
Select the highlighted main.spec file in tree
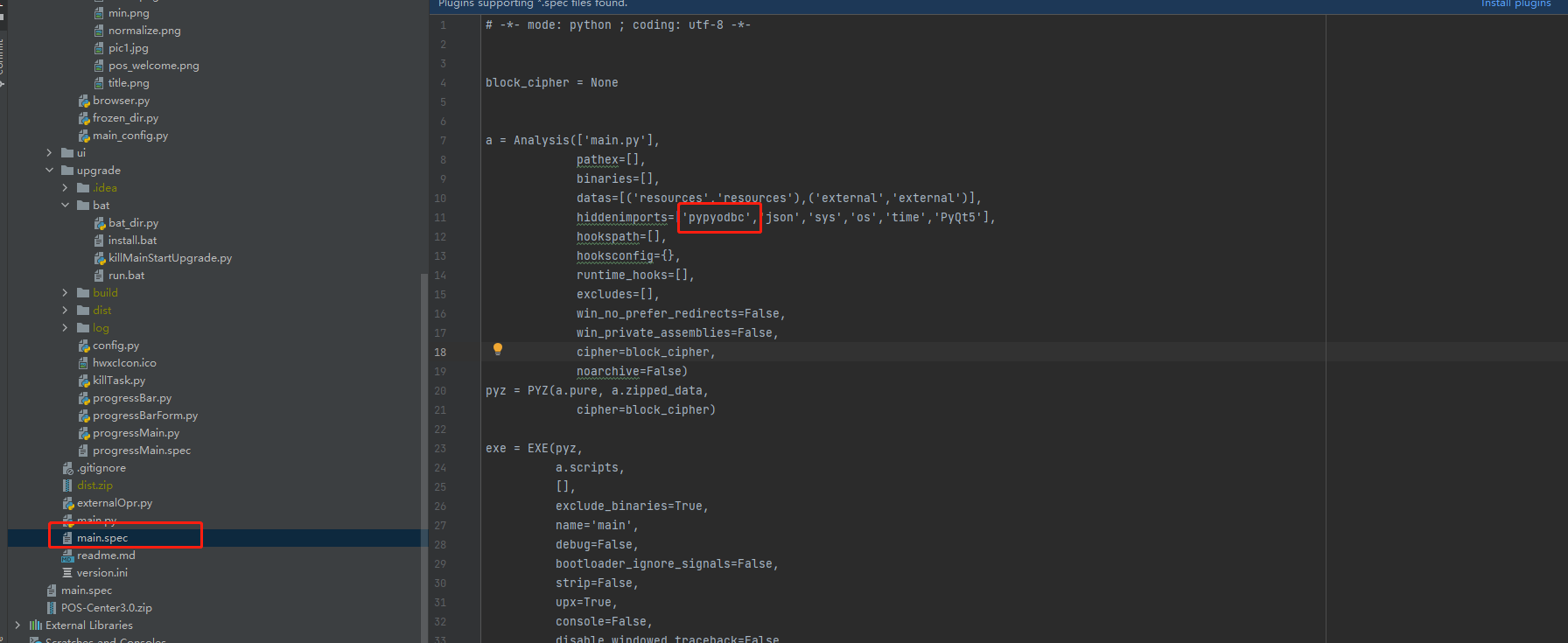click(102, 538)
